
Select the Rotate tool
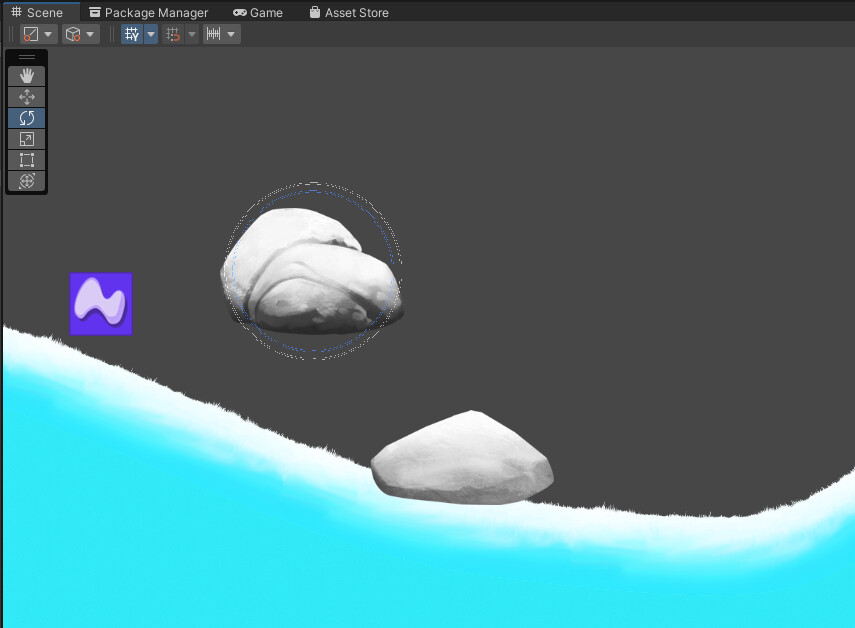pyautogui.click(x=26, y=117)
